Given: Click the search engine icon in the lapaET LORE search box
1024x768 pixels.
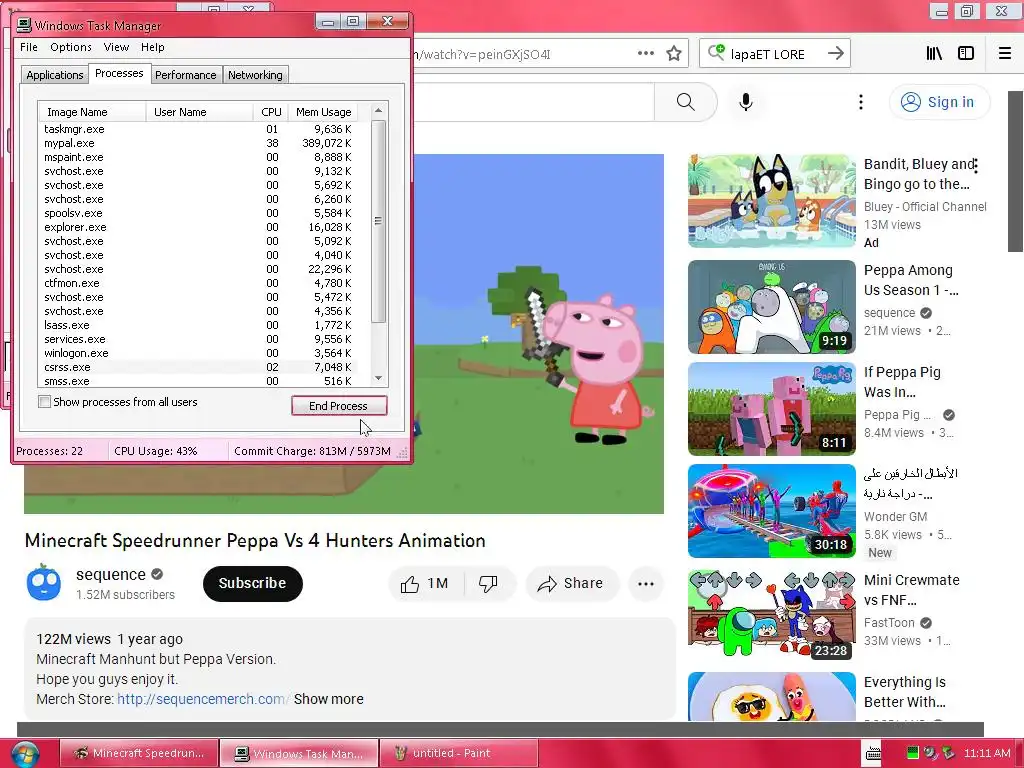Looking at the screenshot, I should 716,52.
